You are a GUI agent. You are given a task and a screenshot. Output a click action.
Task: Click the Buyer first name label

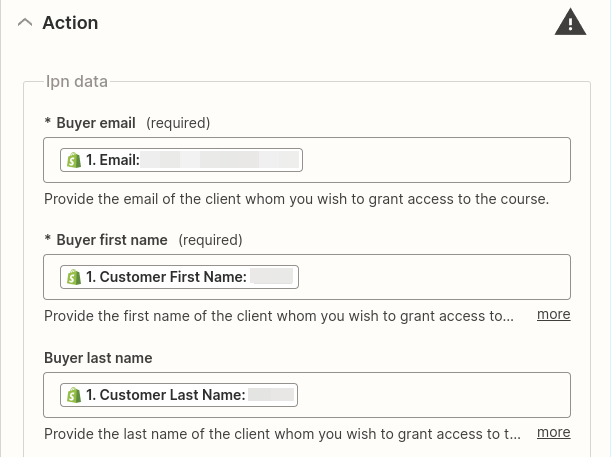tap(112, 240)
